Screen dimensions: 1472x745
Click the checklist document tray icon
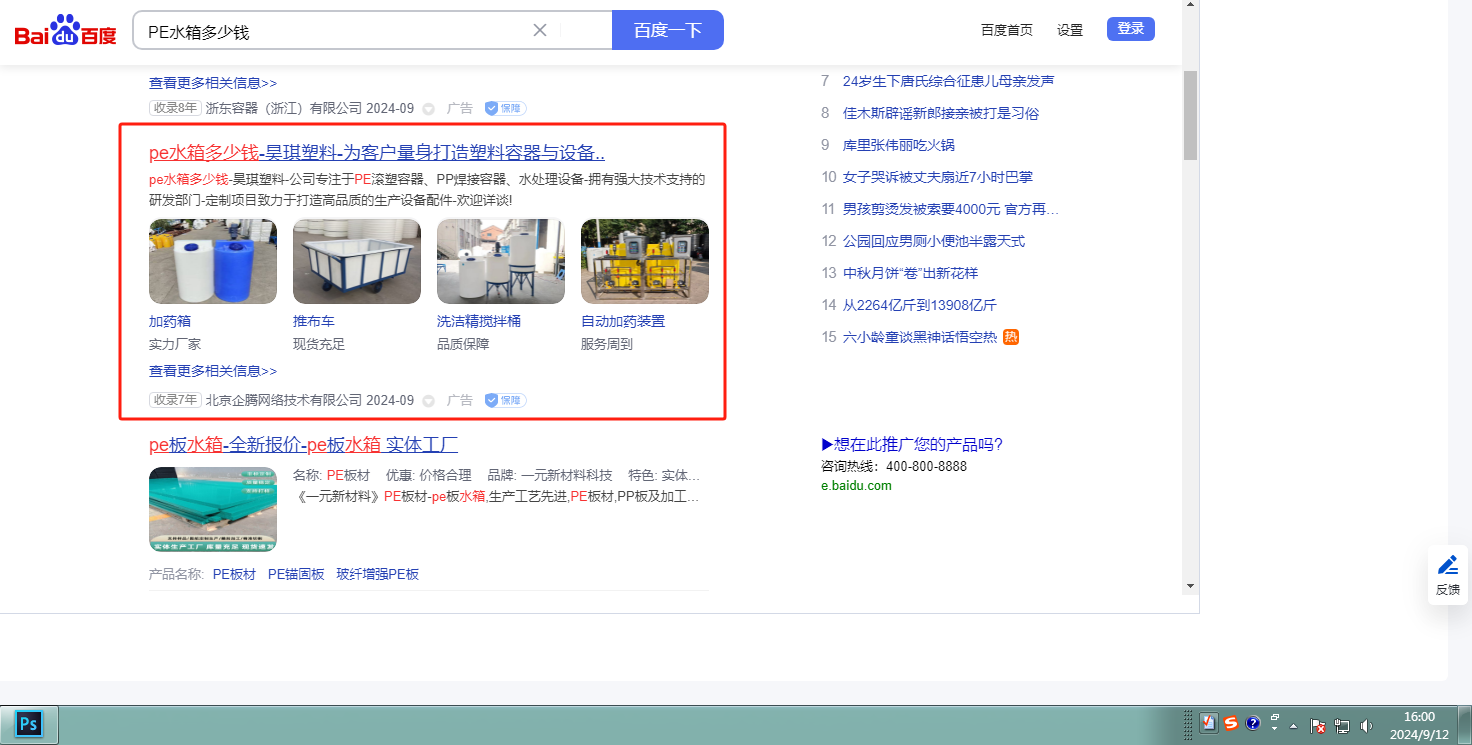tap(1208, 724)
